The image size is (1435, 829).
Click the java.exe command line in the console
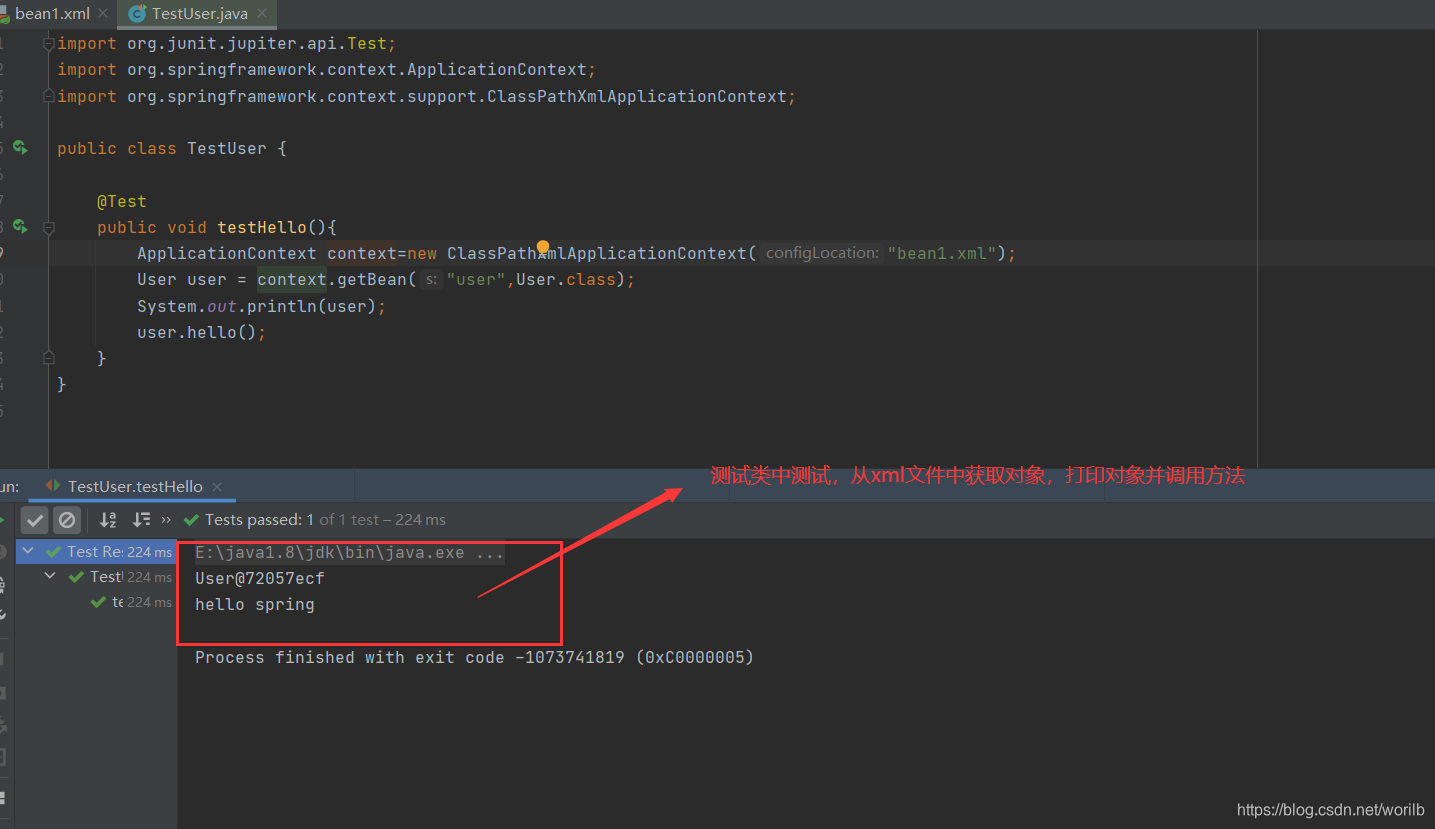coord(349,552)
